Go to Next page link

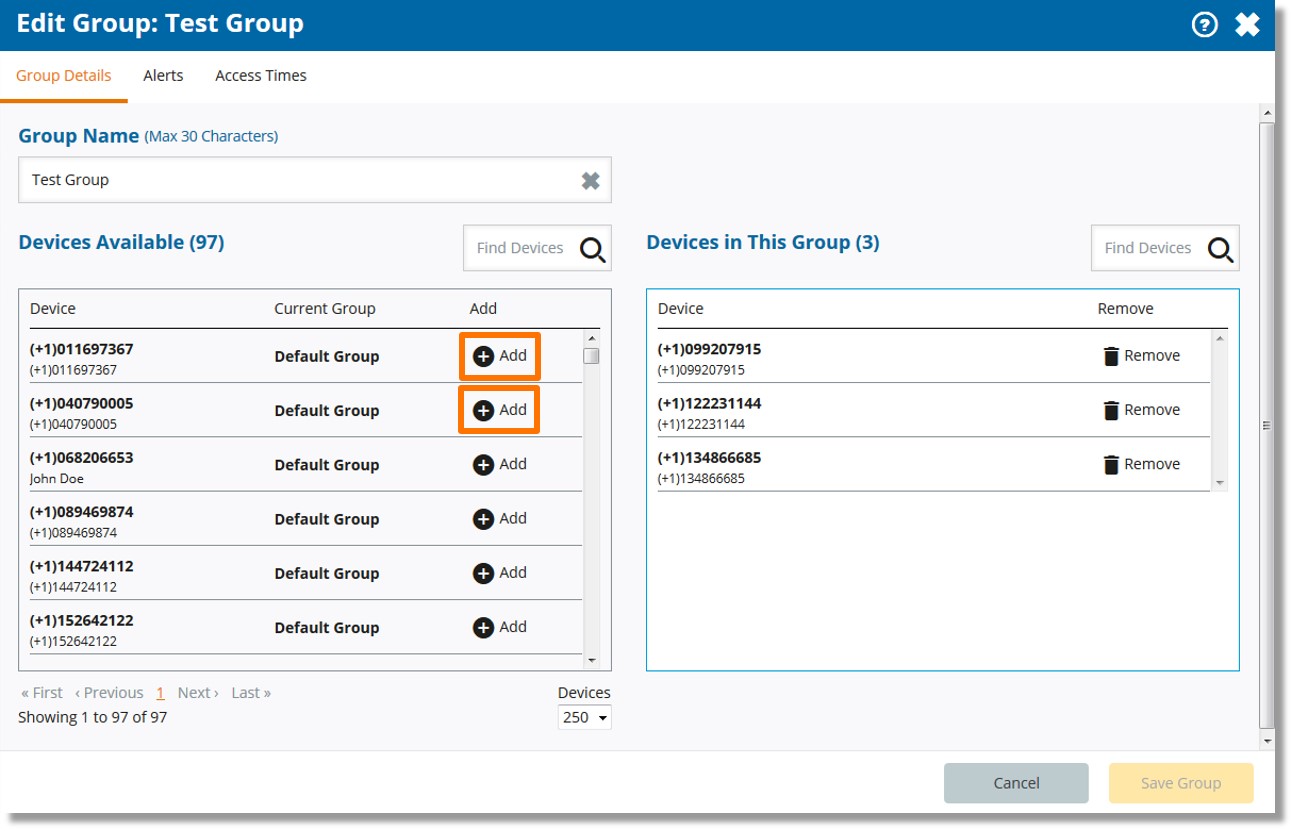198,693
